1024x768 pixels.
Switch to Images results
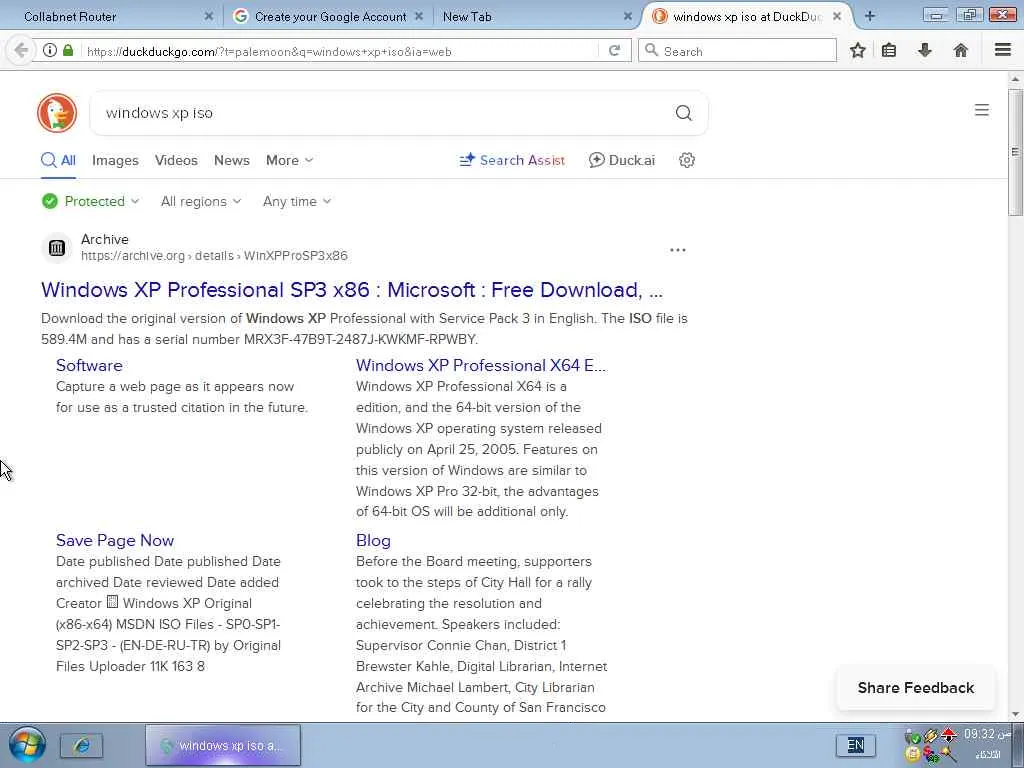pyautogui.click(x=115, y=160)
